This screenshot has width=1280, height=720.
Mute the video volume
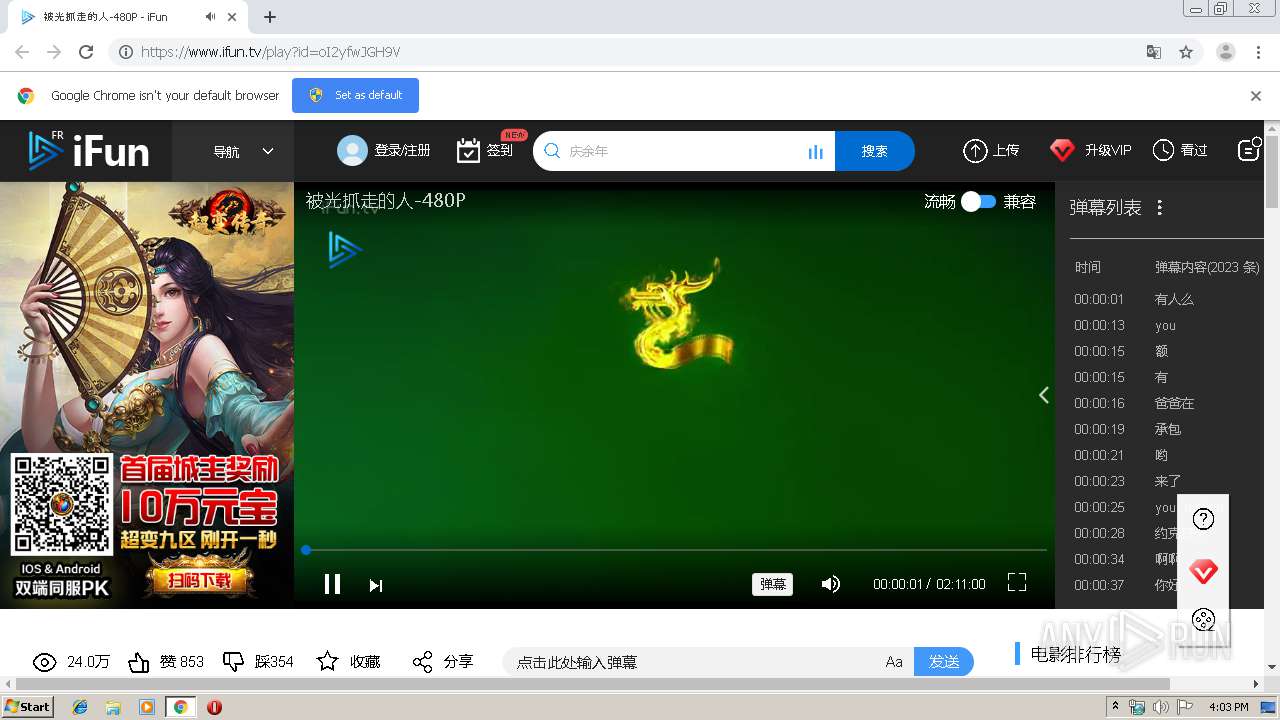(x=830, y=584)
